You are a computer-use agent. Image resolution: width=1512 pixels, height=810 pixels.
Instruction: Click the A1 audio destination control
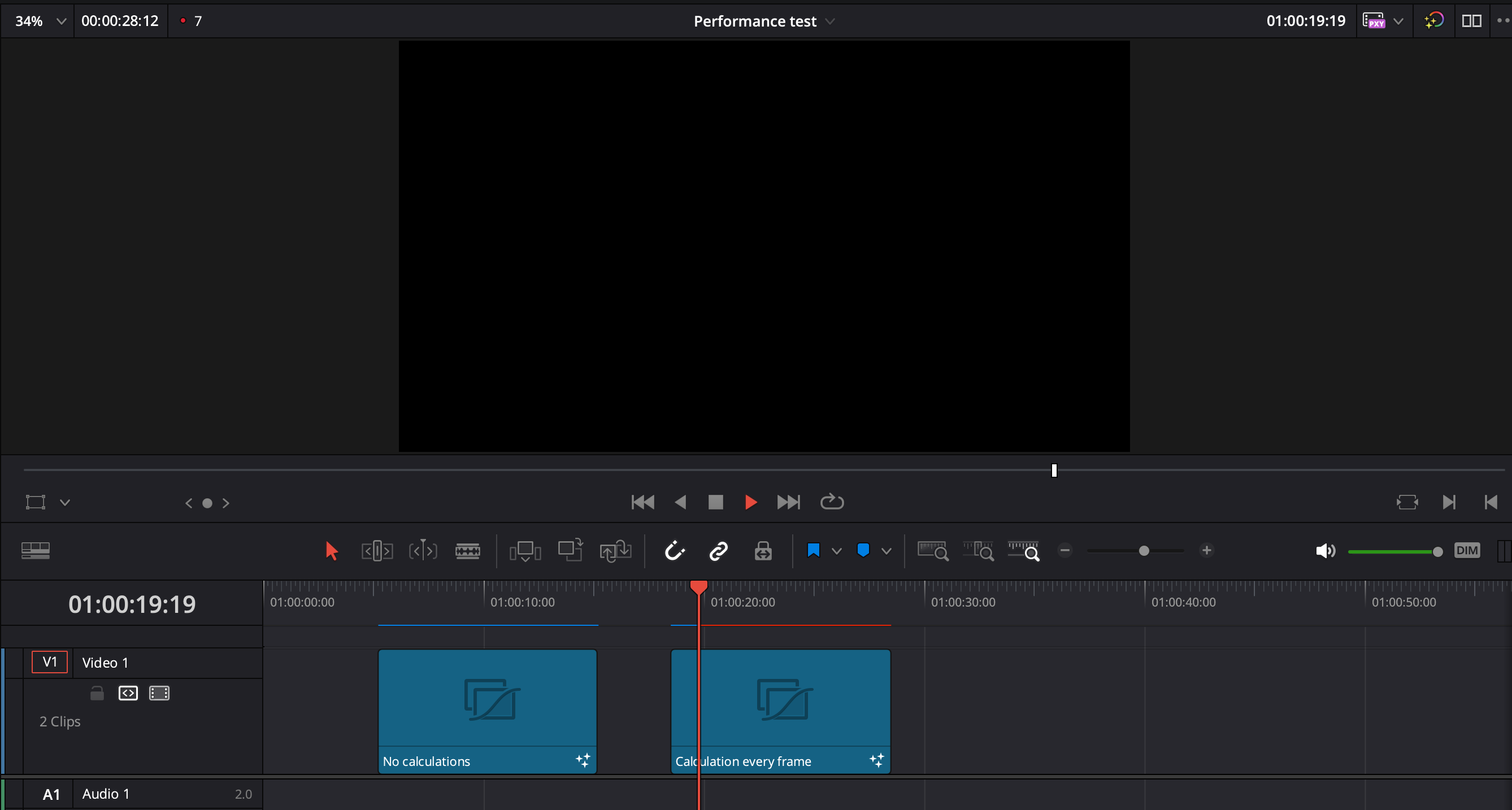pos(51,794)
